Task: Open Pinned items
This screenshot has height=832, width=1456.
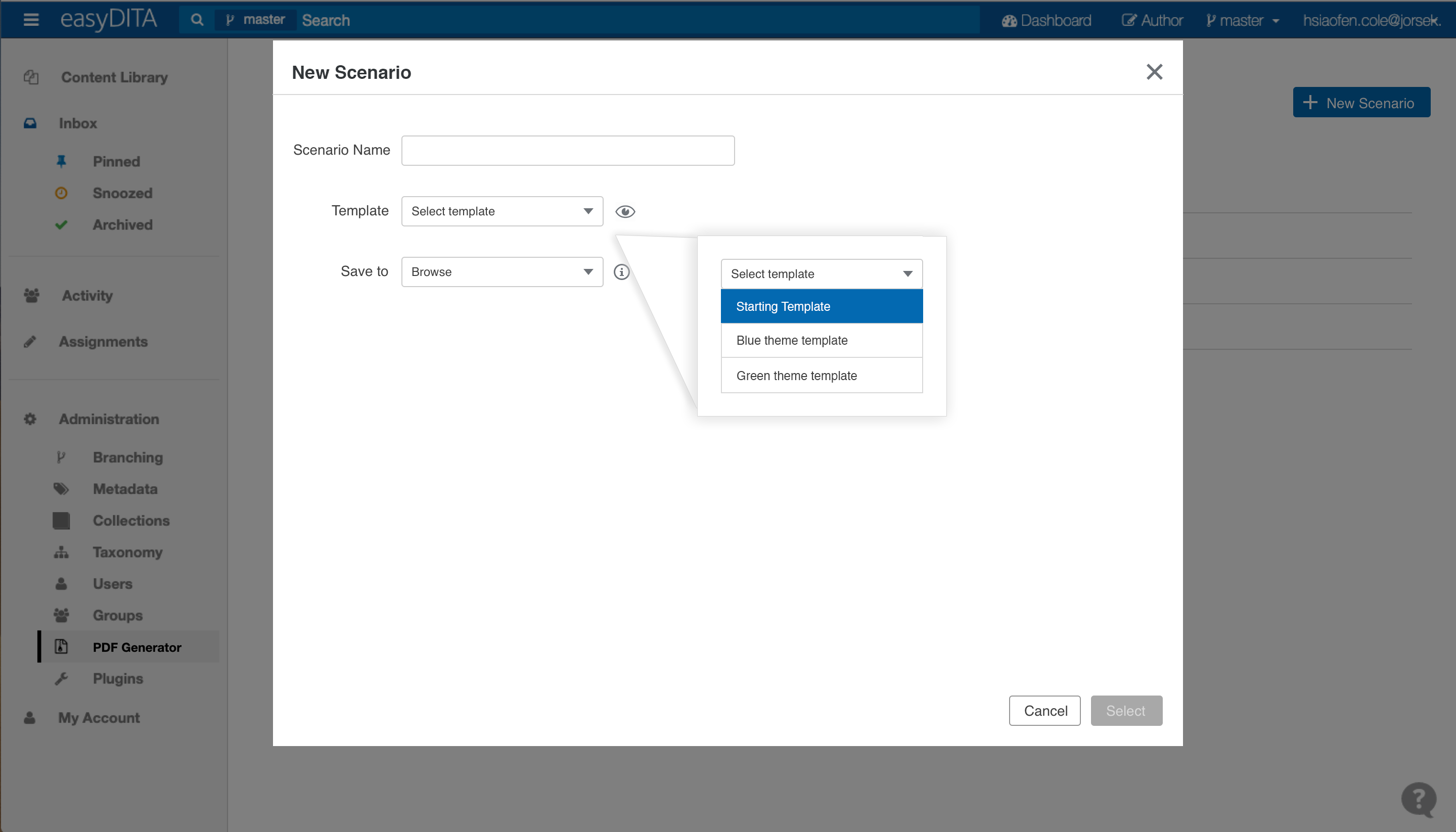Action: (x=117, y=162)
